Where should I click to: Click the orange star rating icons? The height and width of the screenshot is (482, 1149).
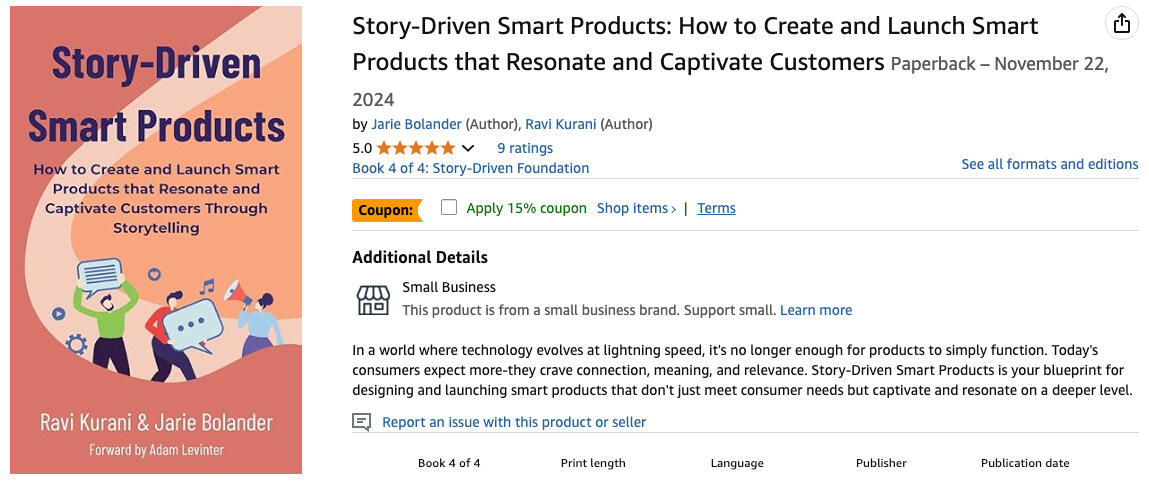pos(415,148)
